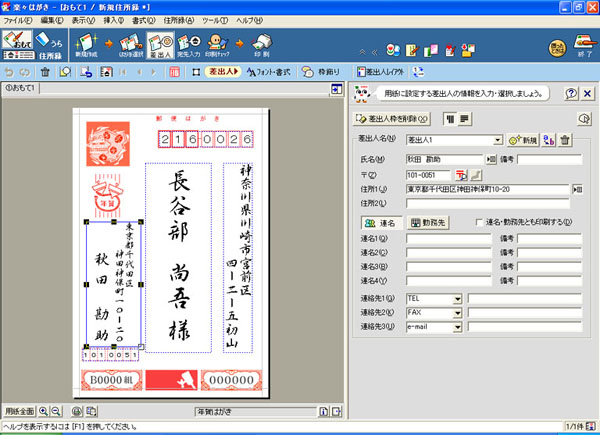The image size is (600, 435).
Task: Click the 新規作成 (new) toolbar icon
Action: pyautogui.click(x=86, y=45)
